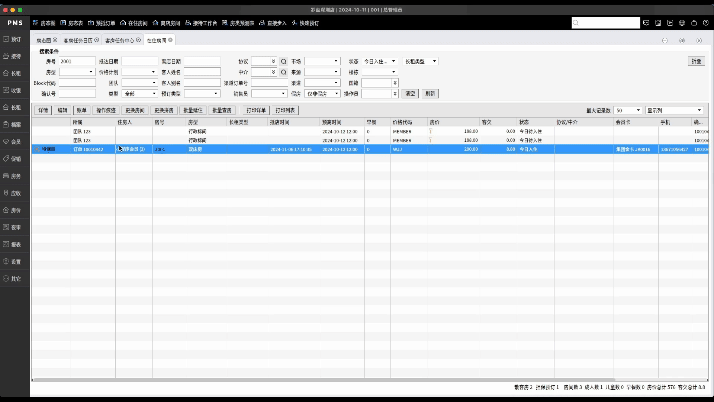The height and width of the screenshot is (402, 714).
Task: Open the 销售员 dropdown
Action: tap(269, 93)
